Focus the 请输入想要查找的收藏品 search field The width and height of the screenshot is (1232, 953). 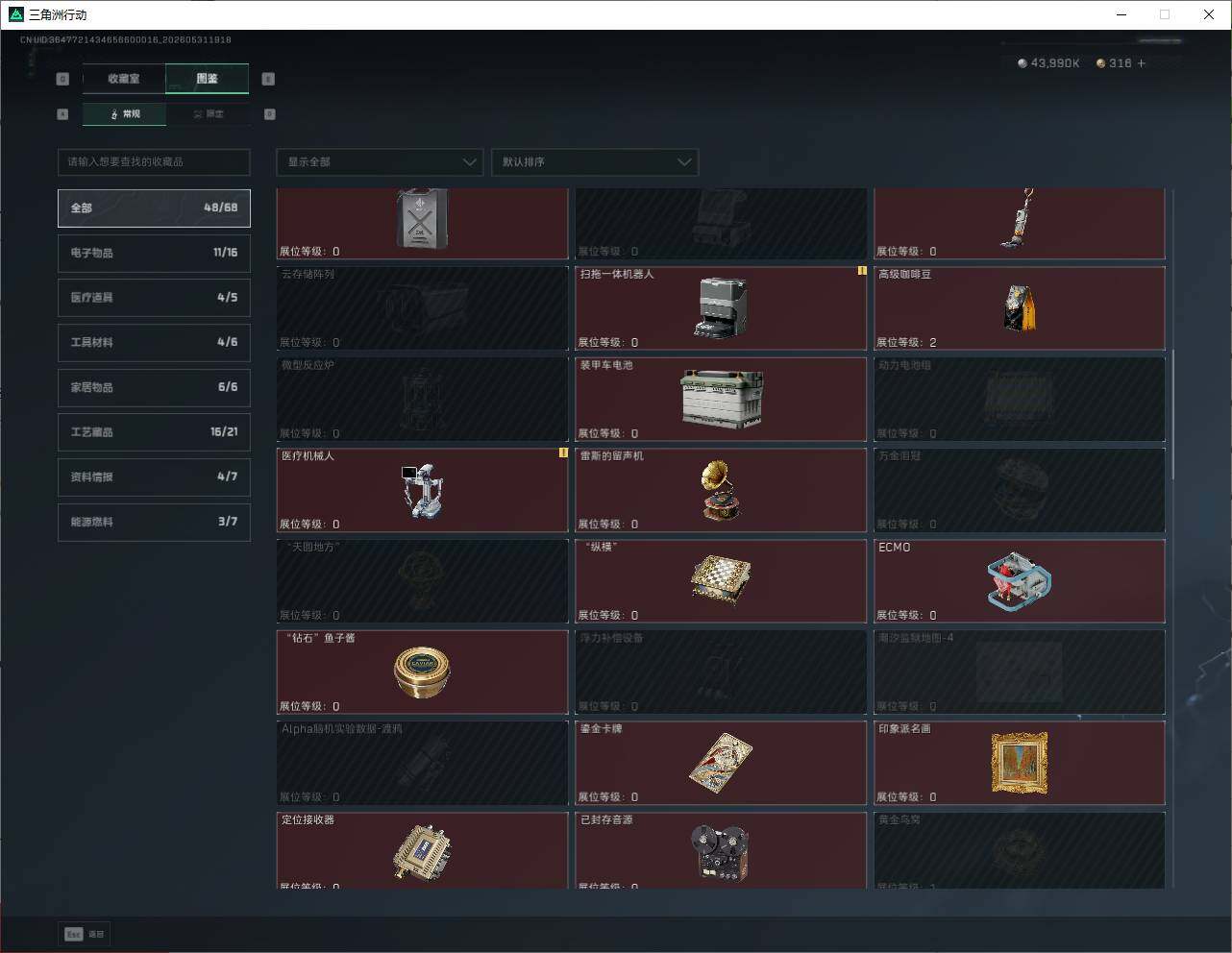point(154,162)
